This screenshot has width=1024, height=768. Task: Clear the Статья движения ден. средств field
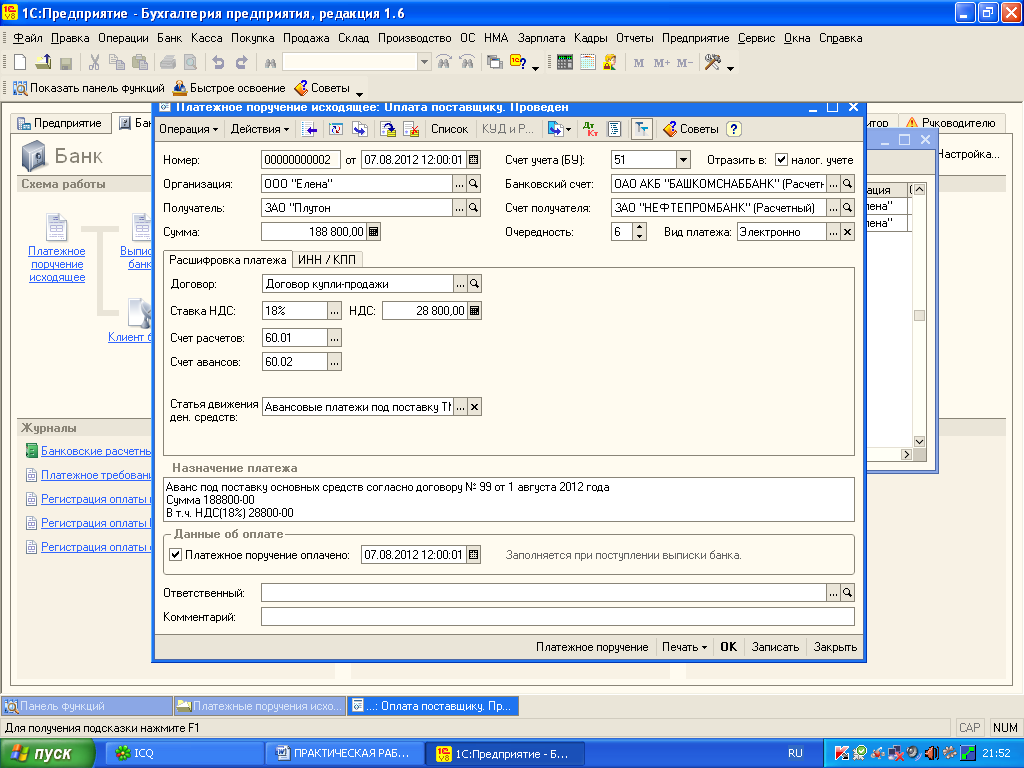click(475, 407)
